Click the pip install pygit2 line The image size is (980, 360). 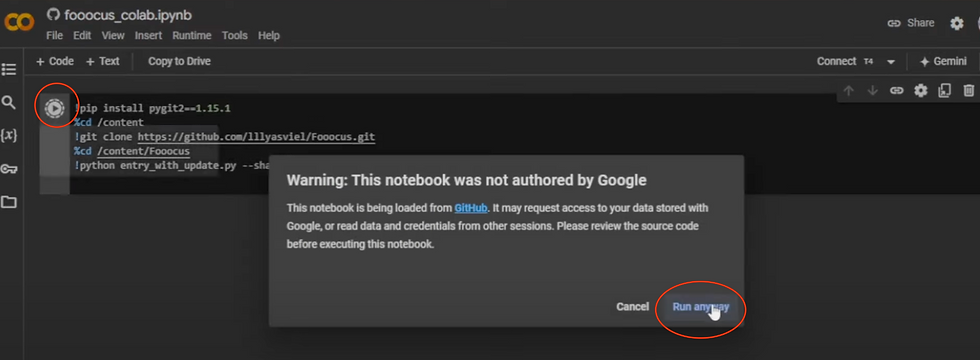(152, 108)
